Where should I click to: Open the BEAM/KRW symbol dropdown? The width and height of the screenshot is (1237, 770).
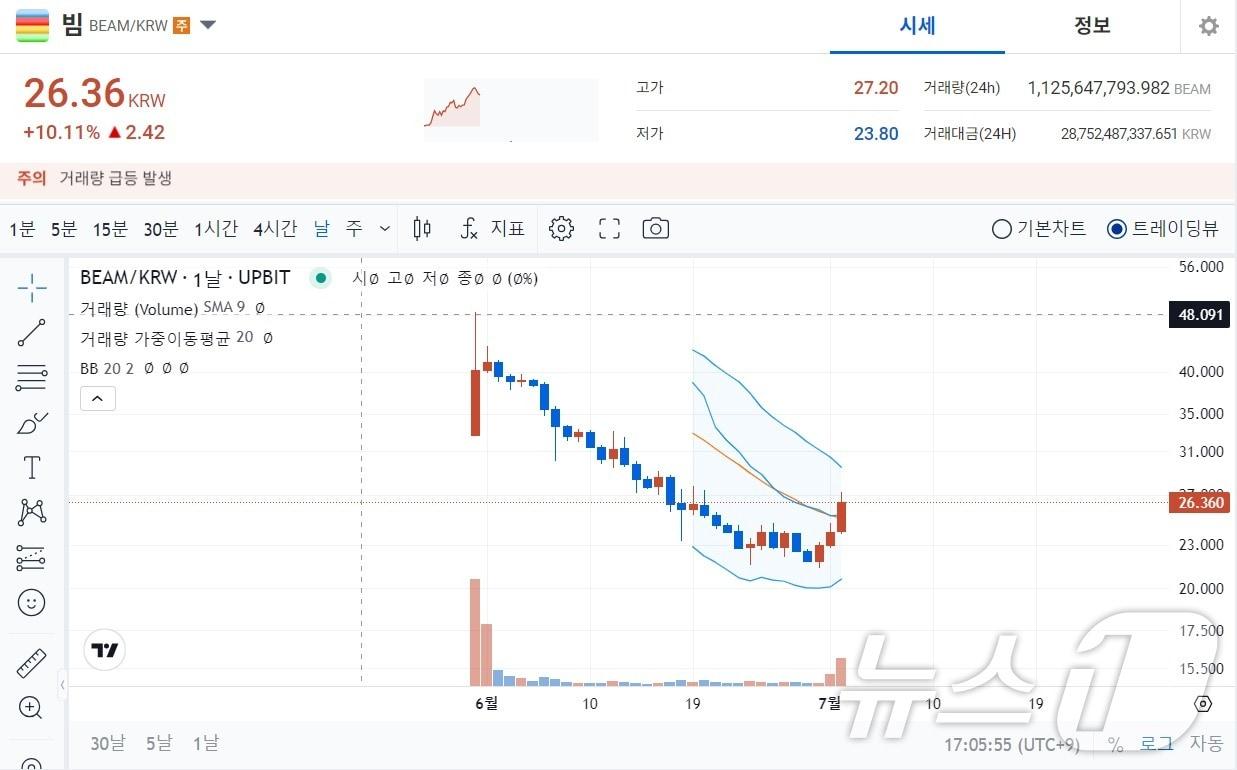point(207,26)
